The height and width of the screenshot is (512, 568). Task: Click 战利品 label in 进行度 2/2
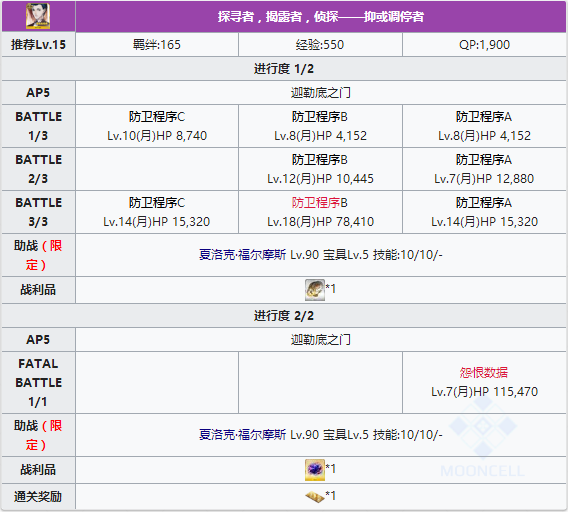38,470
